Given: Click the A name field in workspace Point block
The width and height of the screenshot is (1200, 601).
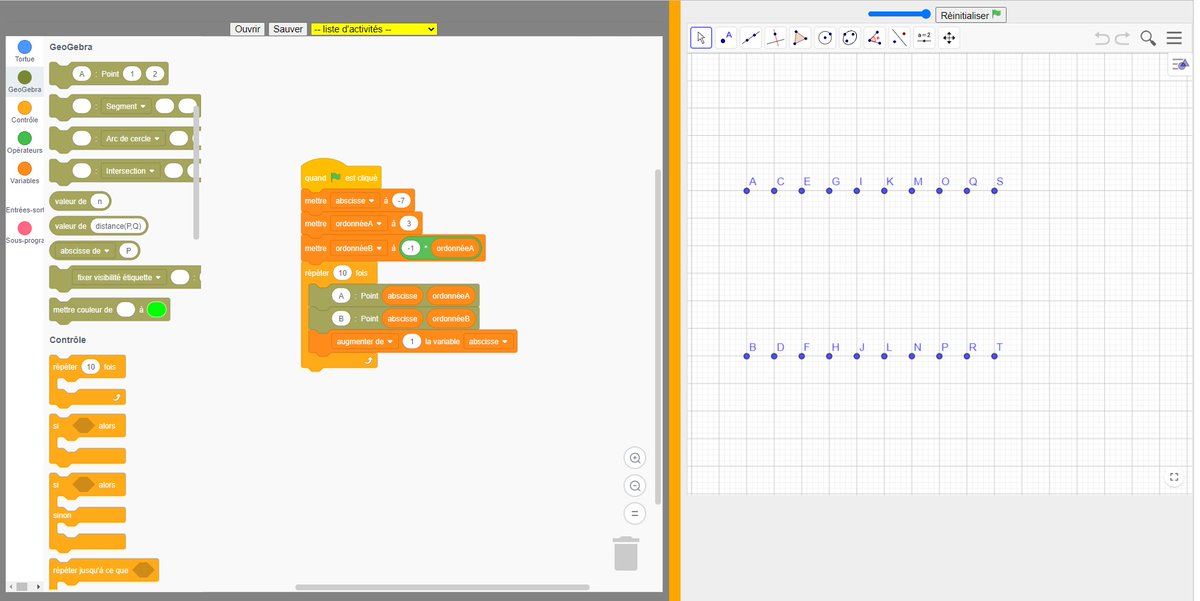Looking at the screenshot, I should coord(341,296).
